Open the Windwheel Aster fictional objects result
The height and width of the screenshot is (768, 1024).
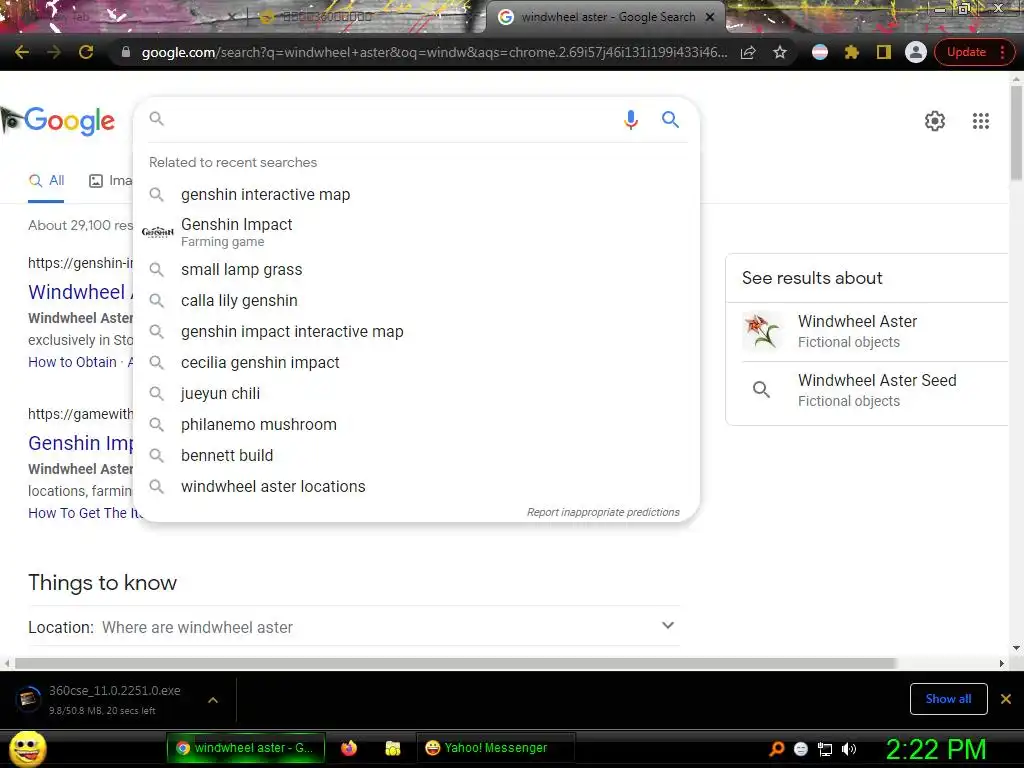[x=874, y=332]
